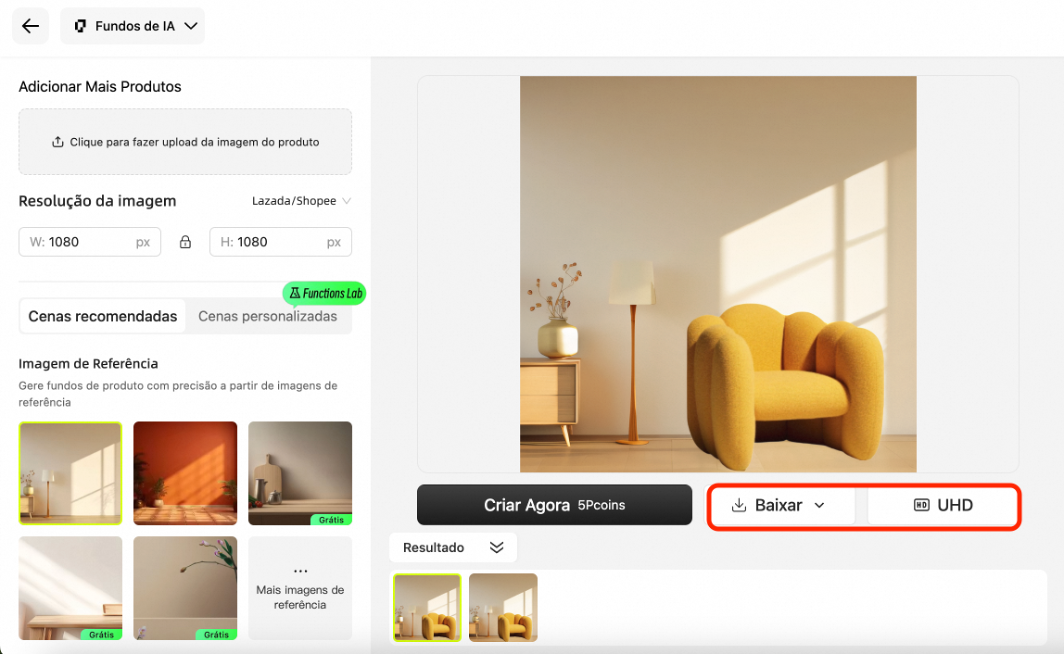
Task: Click the Criar Agora button
Action: pos(554,505)
